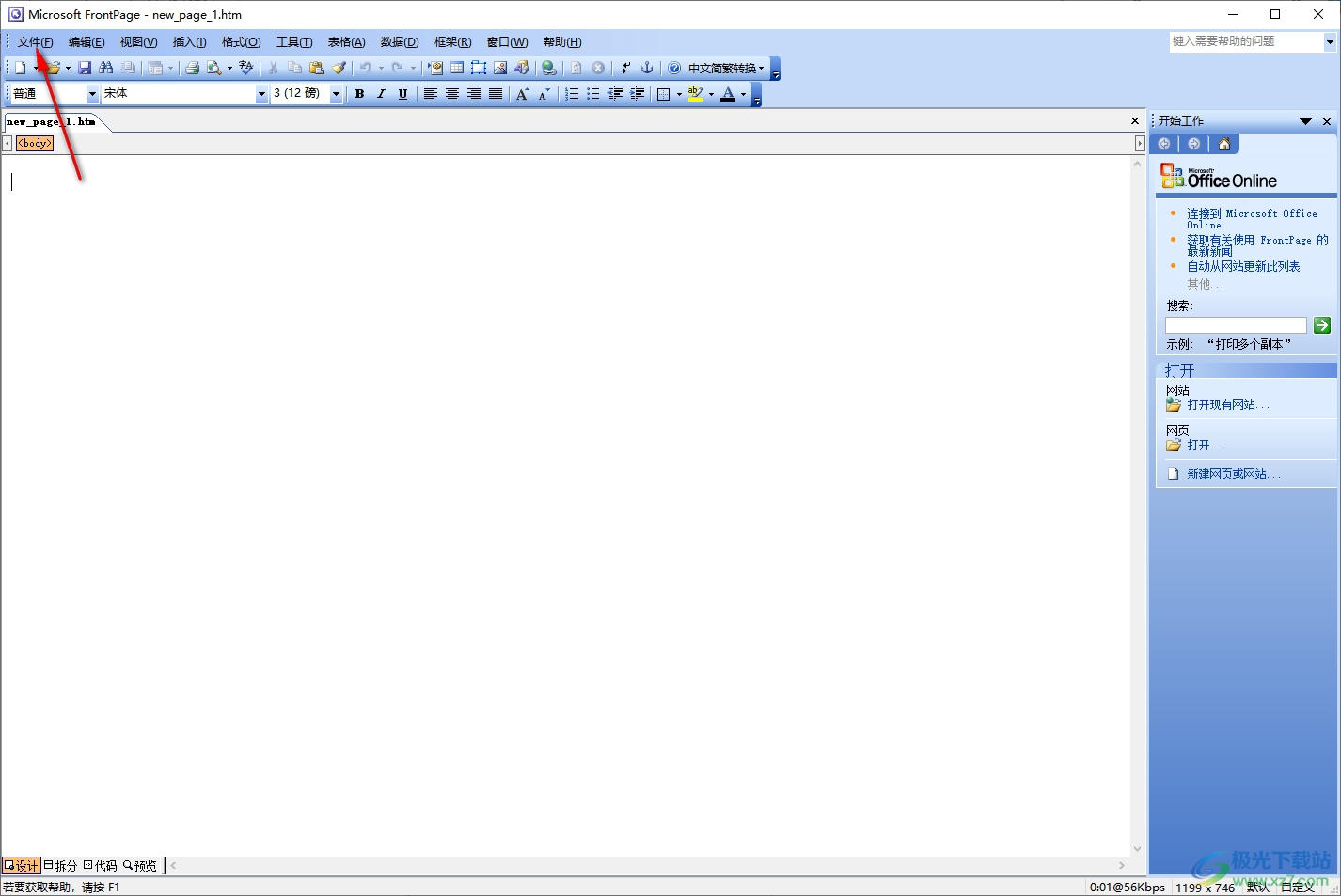Open the Highlight color dropdown arrow

pos(711,94)
